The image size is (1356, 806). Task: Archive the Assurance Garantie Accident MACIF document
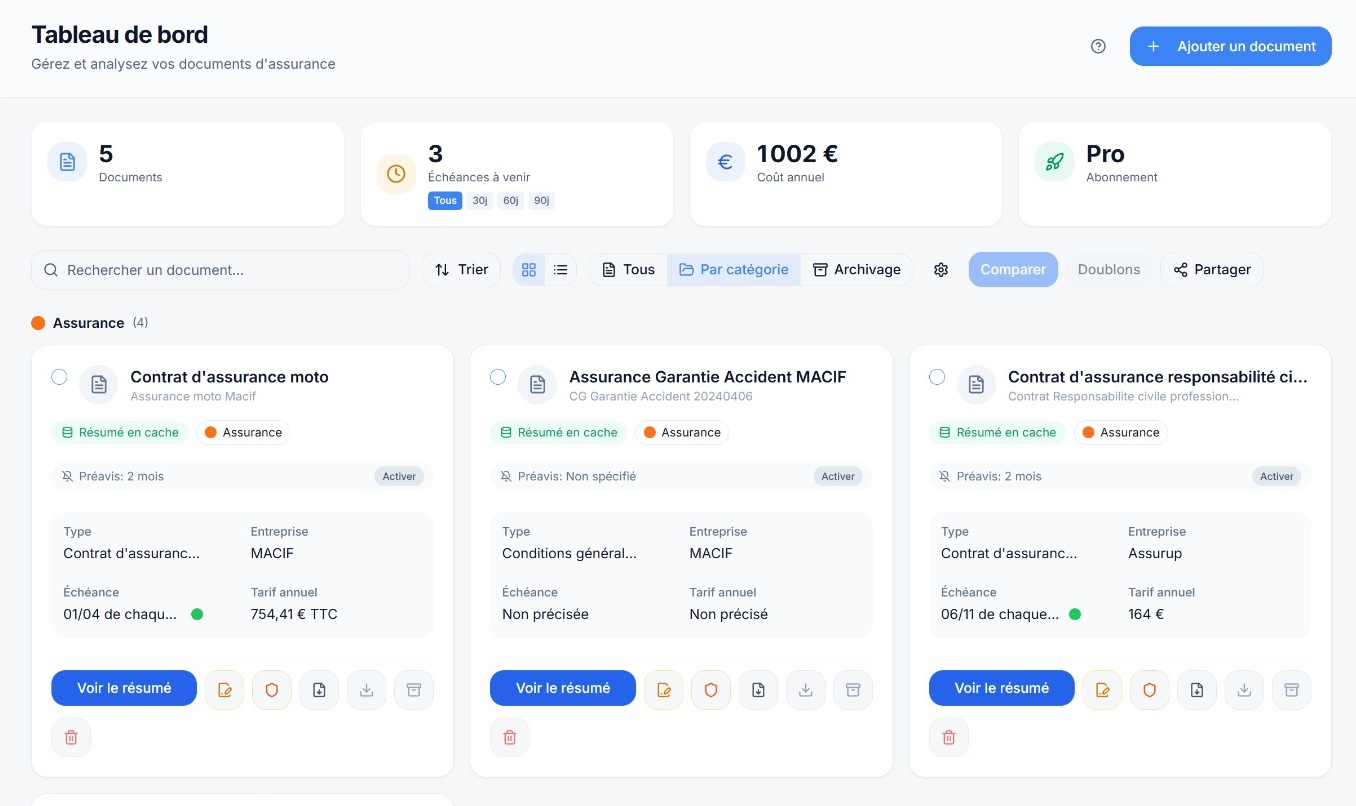[x=853, y=690]
